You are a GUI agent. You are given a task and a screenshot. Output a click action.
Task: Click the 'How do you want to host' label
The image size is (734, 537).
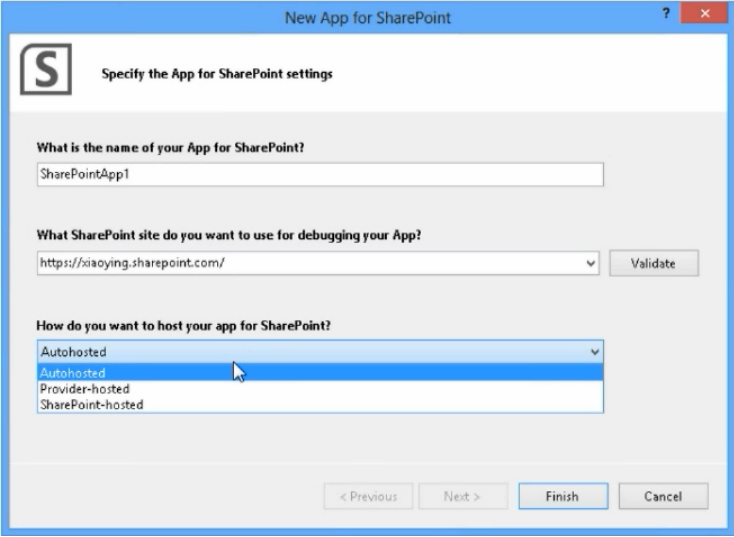coord(184,325)
